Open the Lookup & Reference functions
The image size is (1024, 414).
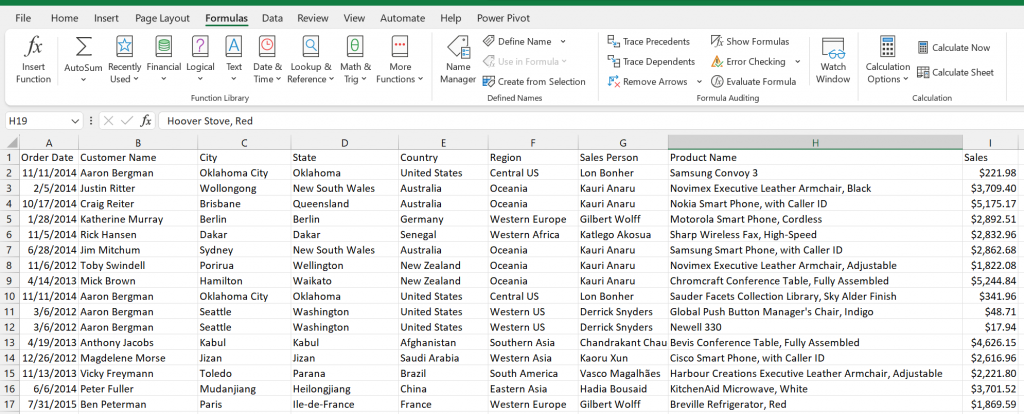[311, 60]
